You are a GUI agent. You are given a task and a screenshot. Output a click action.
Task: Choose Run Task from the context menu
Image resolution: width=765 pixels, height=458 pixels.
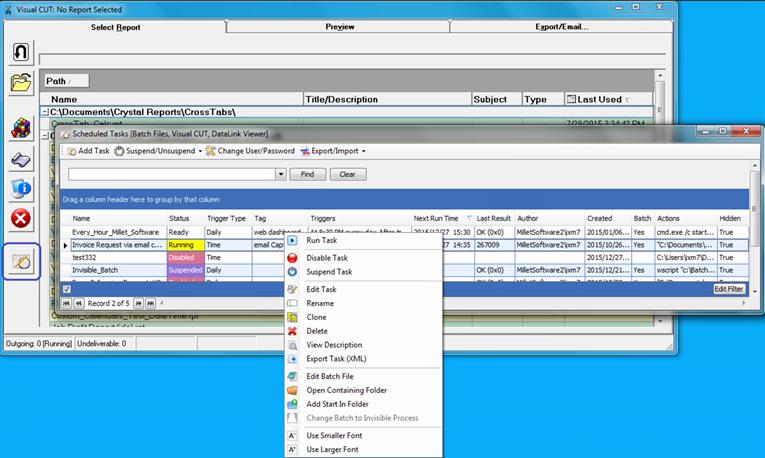pyautogui.click(x=321, y=241)
